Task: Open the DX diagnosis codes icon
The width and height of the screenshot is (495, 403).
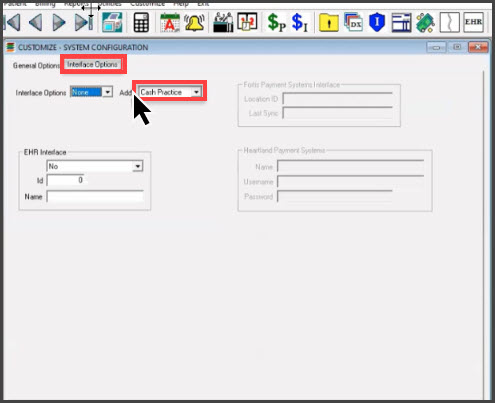Action: pos(353,23)
